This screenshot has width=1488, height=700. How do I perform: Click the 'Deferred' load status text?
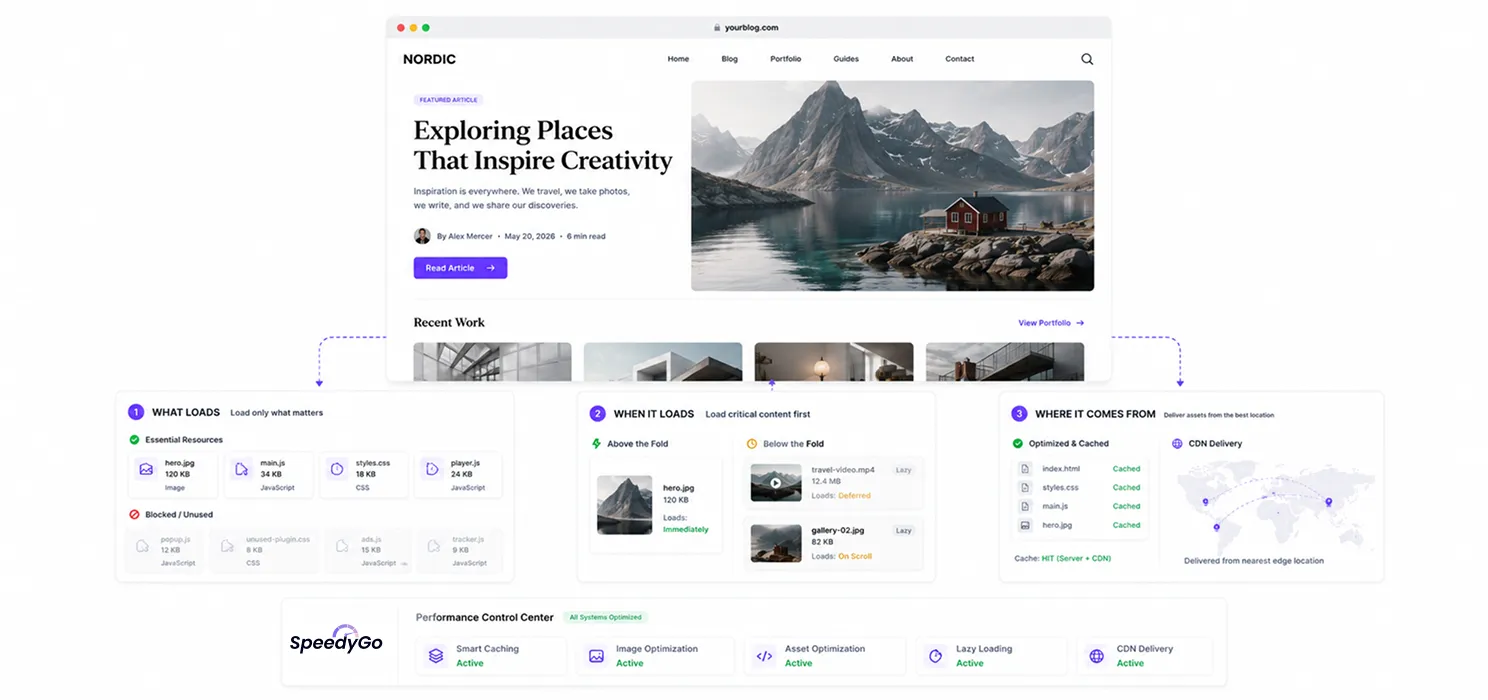tap(854, 495)
